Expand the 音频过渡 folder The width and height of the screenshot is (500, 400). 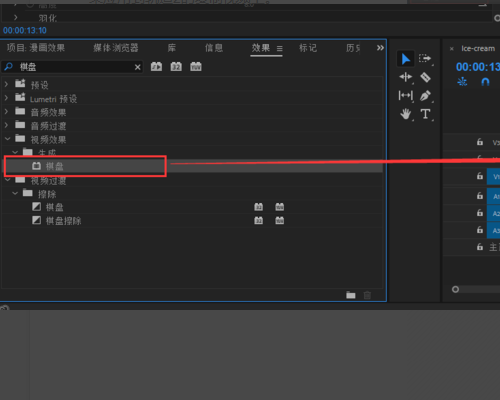click(x=6, y=125)
